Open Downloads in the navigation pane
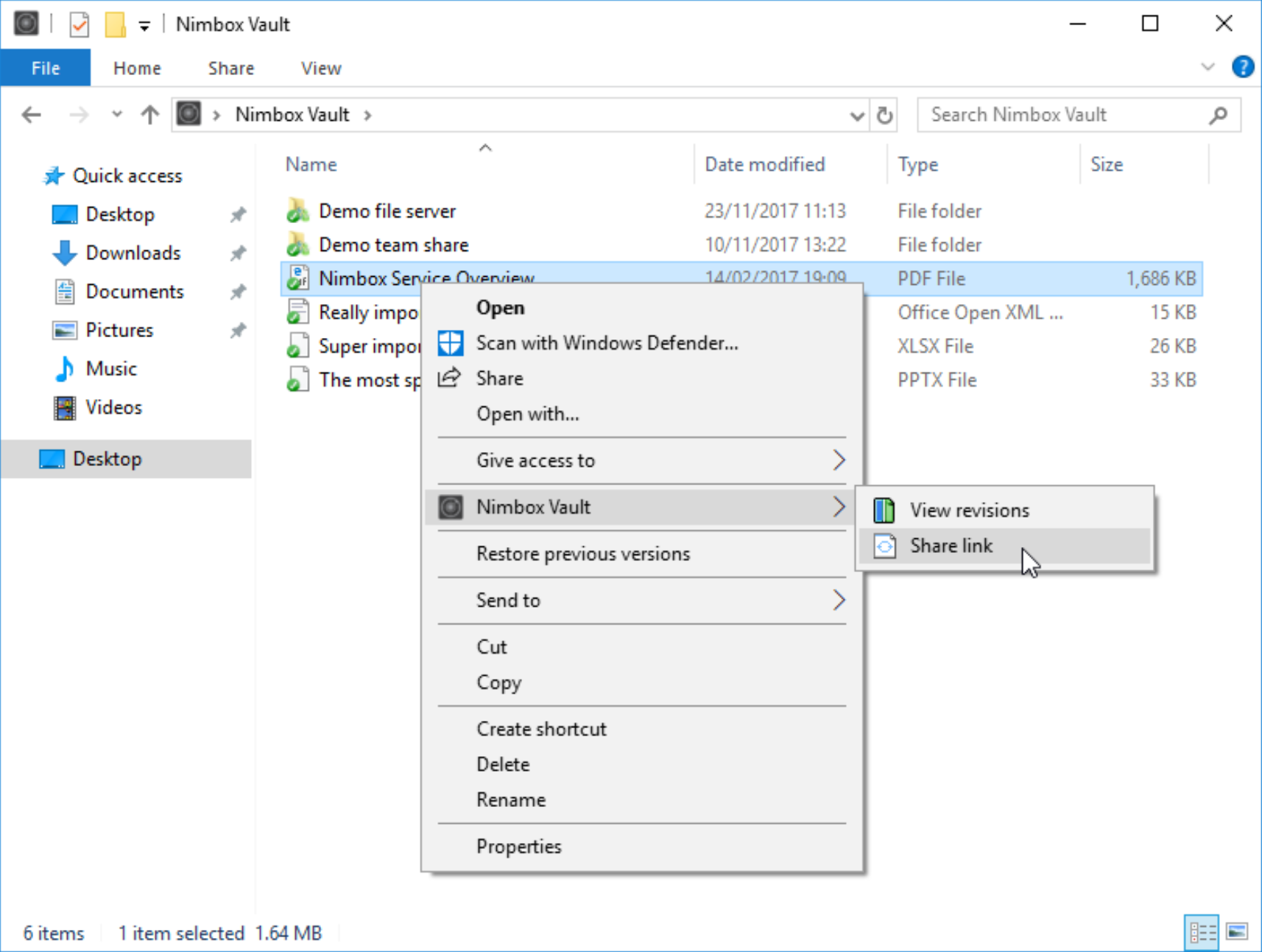Screen dimensions: 1262x952 click(x=133, y=253)
